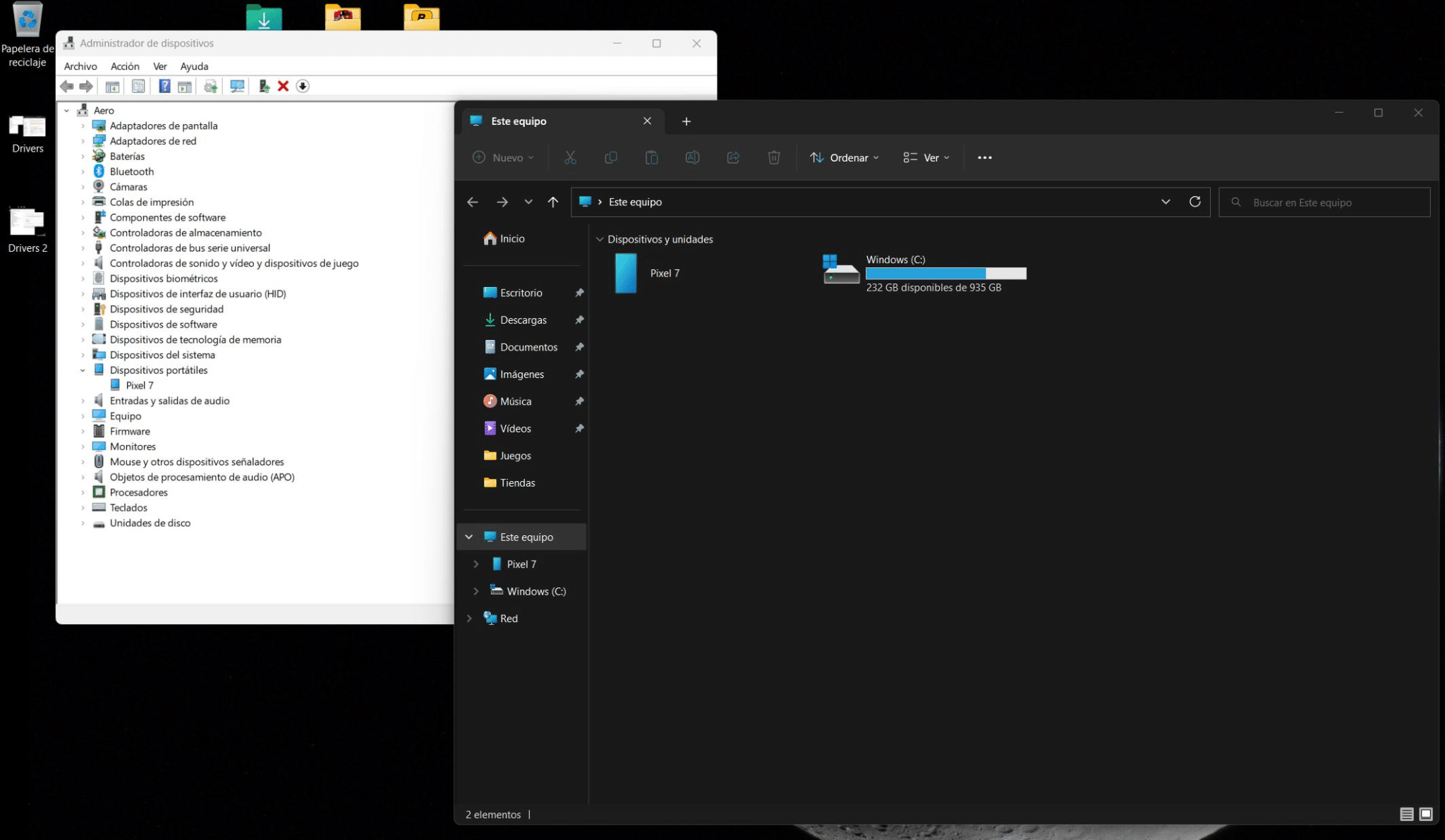Select the Drivers 2 desktop icon
Screen dimensions: 1445x840
coord(28,230)
